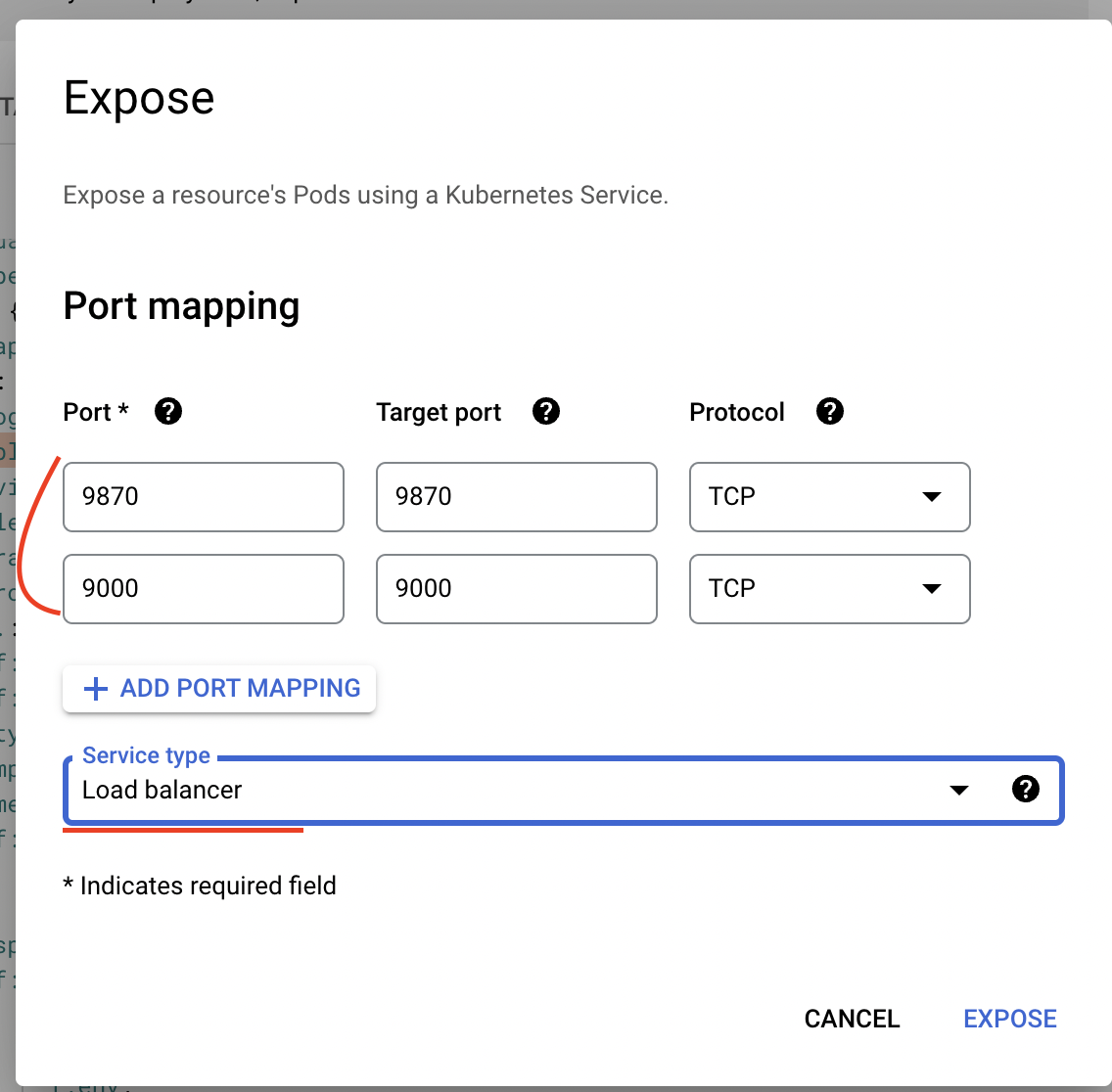Click the arrow on the Service type dropdown
The width and height of the screenshot is (1112, 1092).
pos(959,791)
